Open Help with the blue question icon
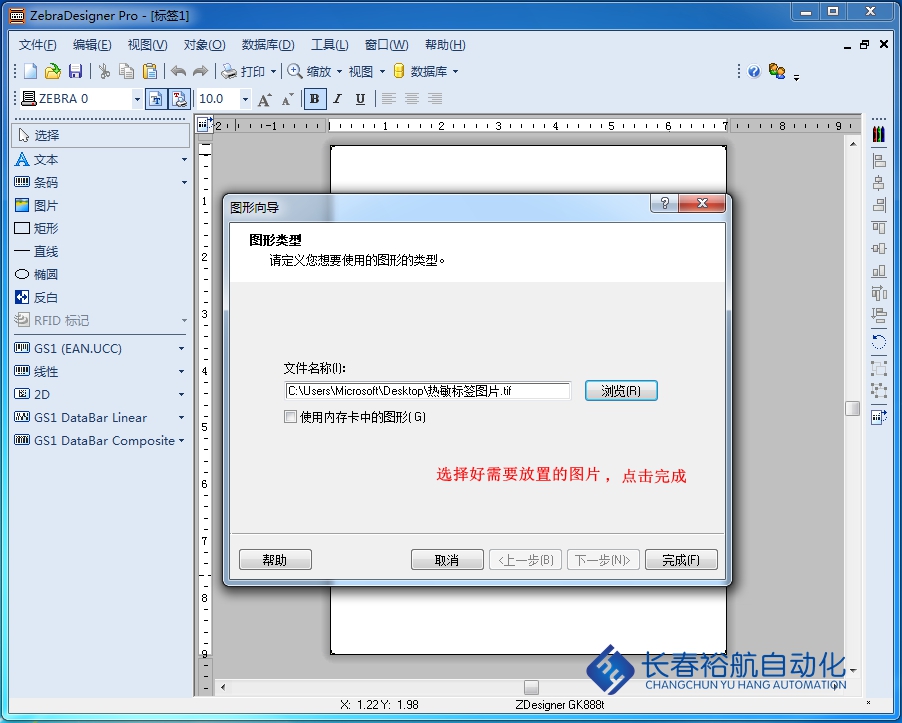 [754, 71]
